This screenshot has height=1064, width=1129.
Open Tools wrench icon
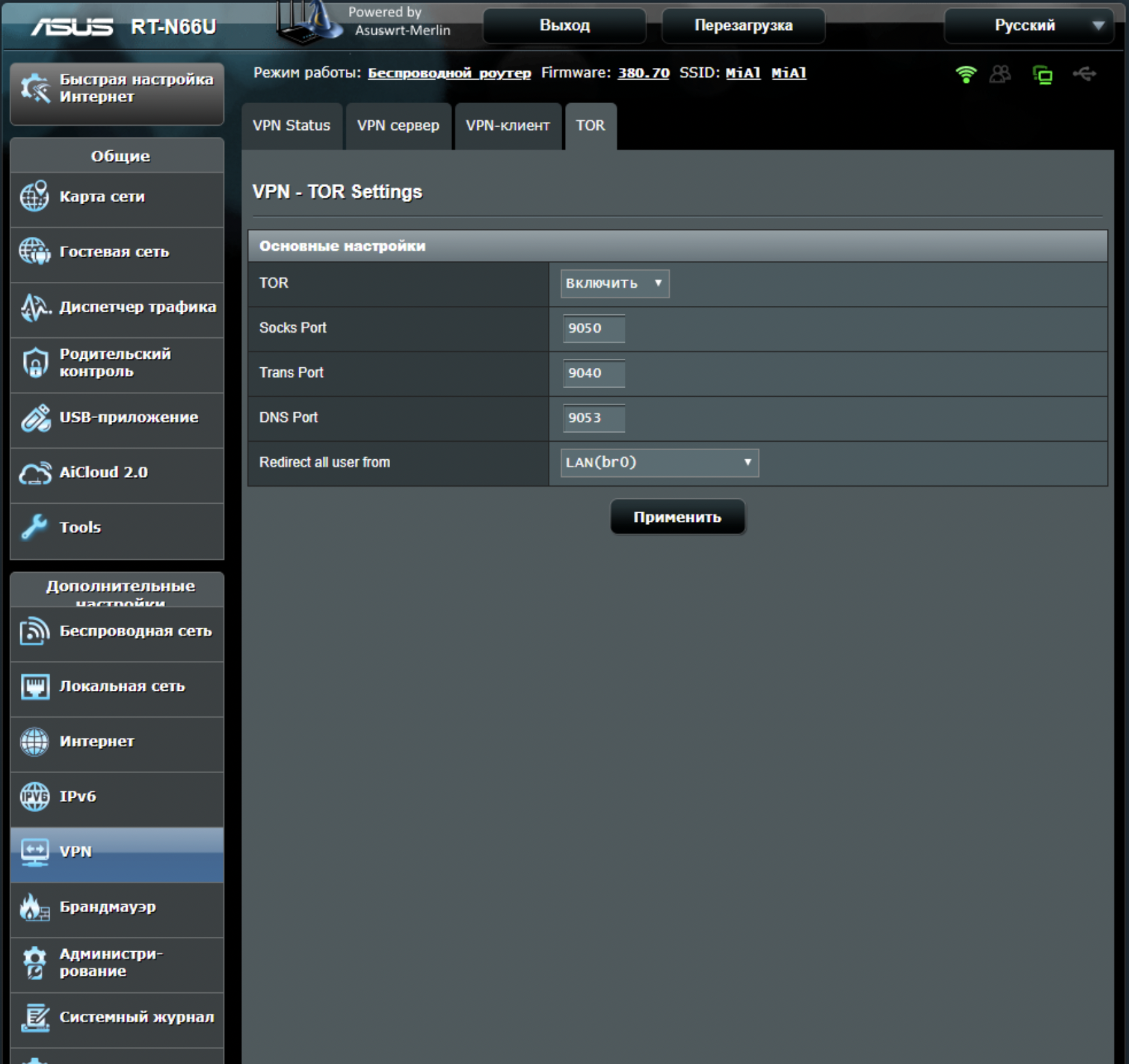tap(34, 527)
